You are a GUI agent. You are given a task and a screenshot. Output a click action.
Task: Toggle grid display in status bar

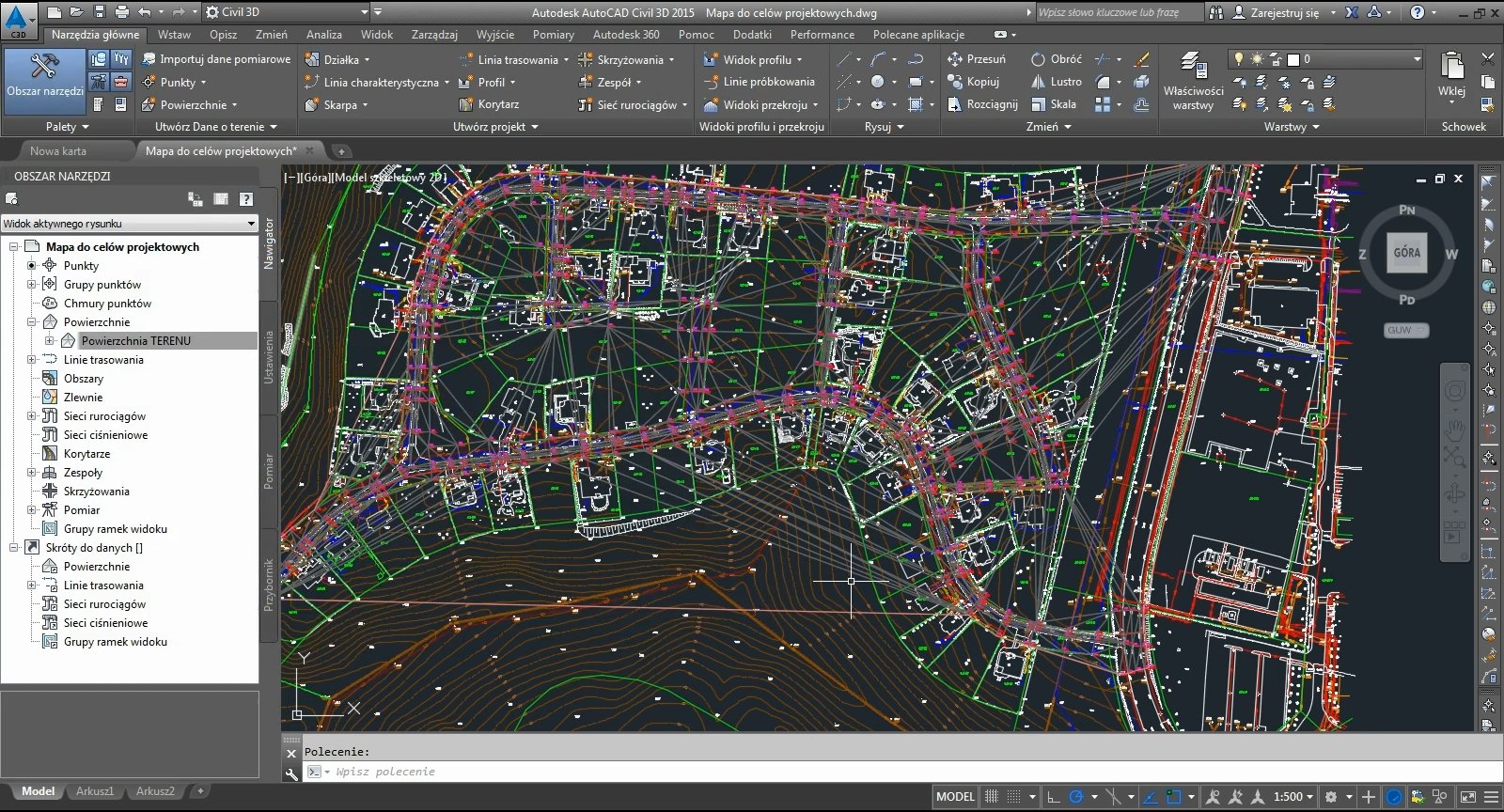(992, 797)
